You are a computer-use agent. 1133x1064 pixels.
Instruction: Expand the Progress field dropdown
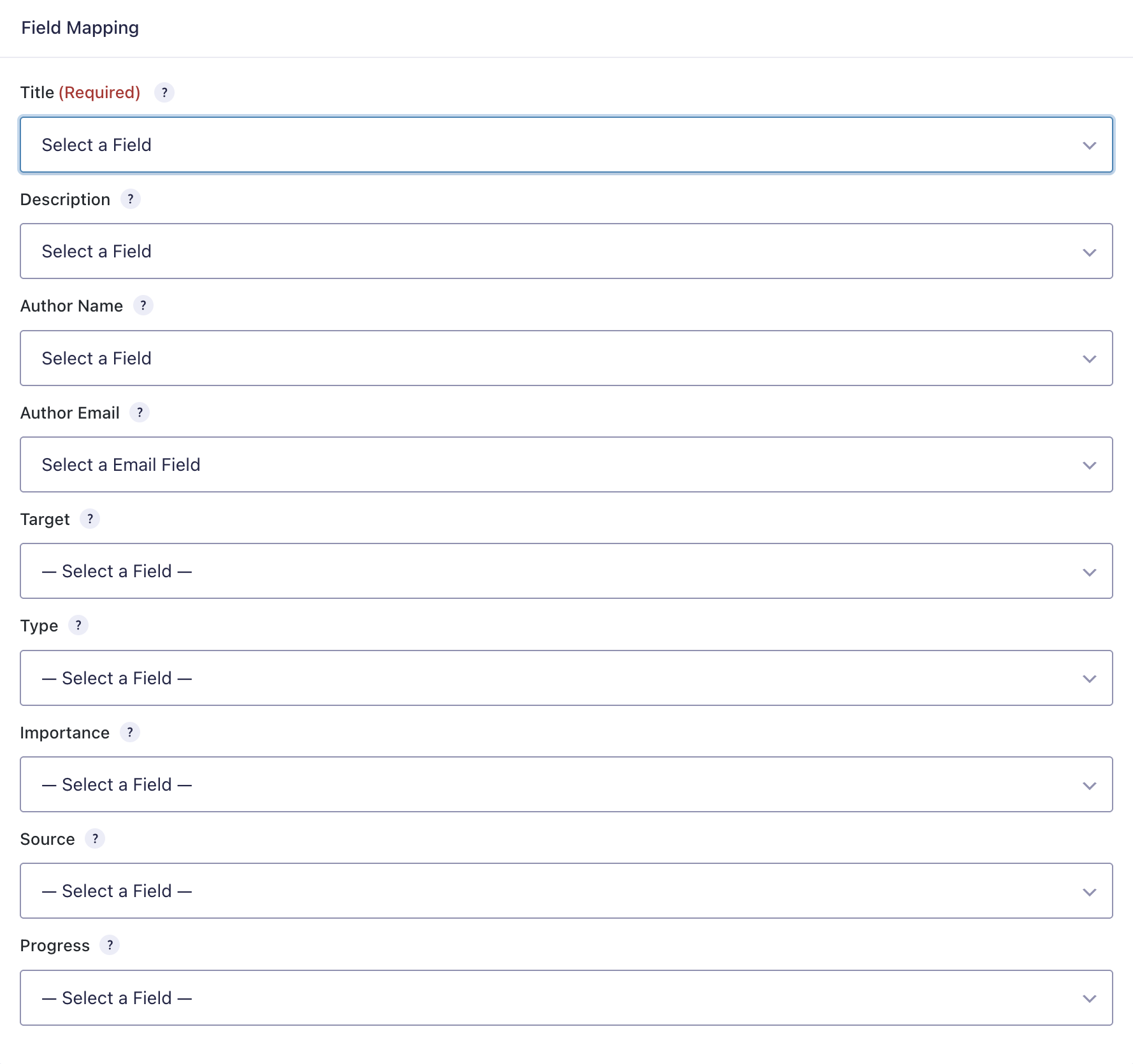(x=566, y=998)
